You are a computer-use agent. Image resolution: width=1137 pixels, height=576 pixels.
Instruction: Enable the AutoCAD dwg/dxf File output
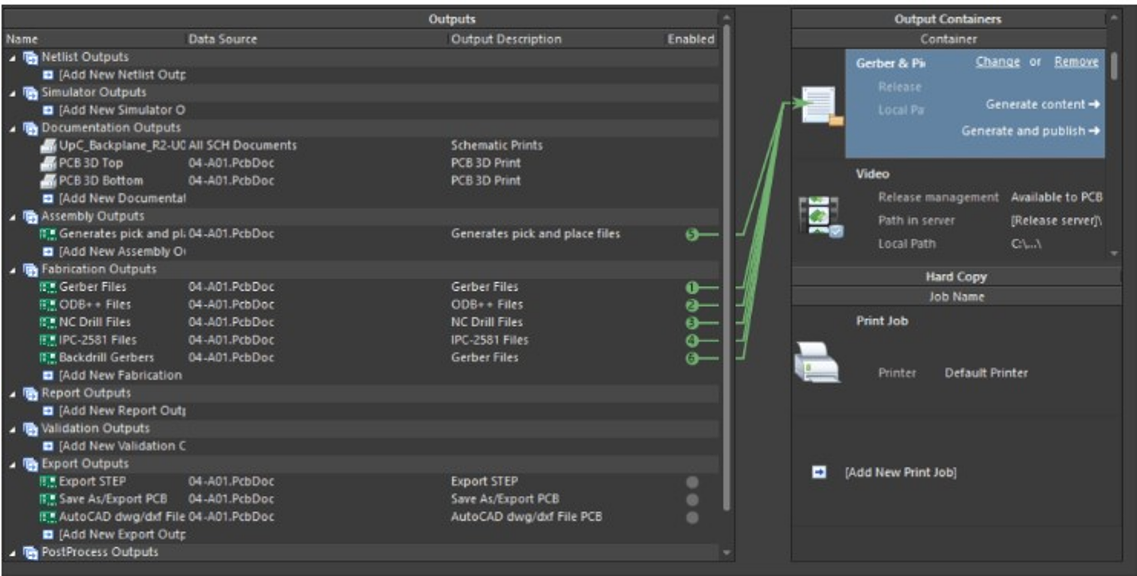pyautogui.click(x=691, y=517)
